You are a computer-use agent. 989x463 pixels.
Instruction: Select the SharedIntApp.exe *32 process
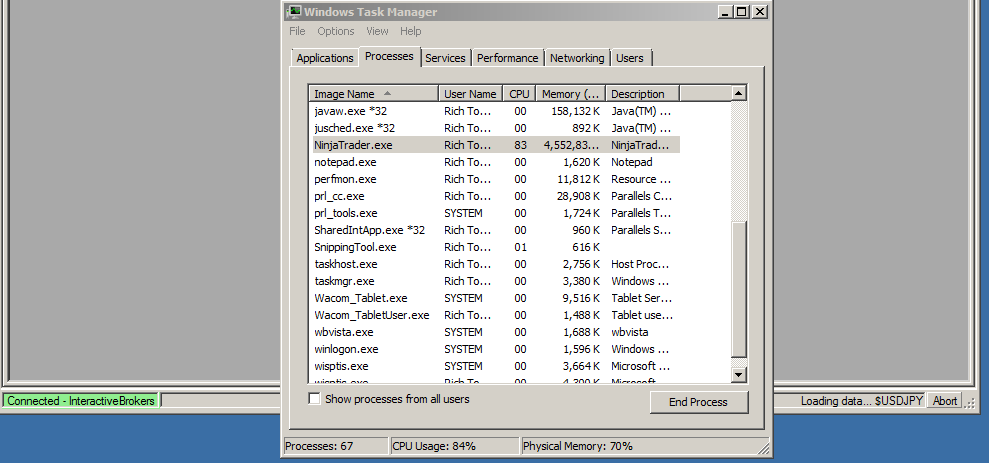496,230
